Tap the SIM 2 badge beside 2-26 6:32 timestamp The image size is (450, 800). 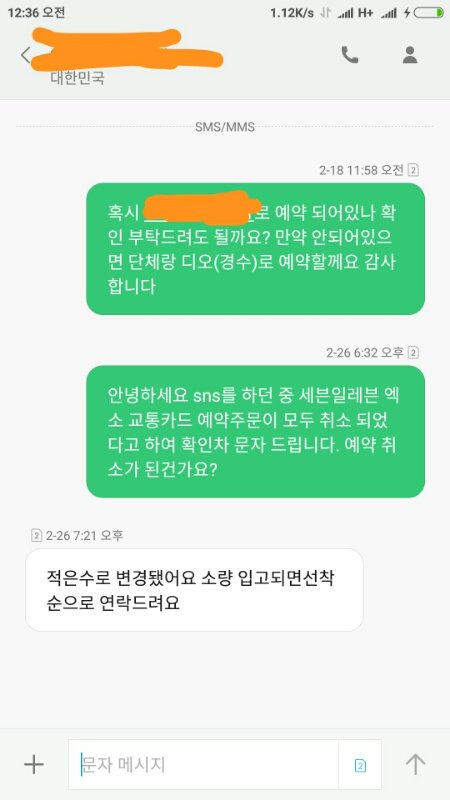(x=413, y=353)
